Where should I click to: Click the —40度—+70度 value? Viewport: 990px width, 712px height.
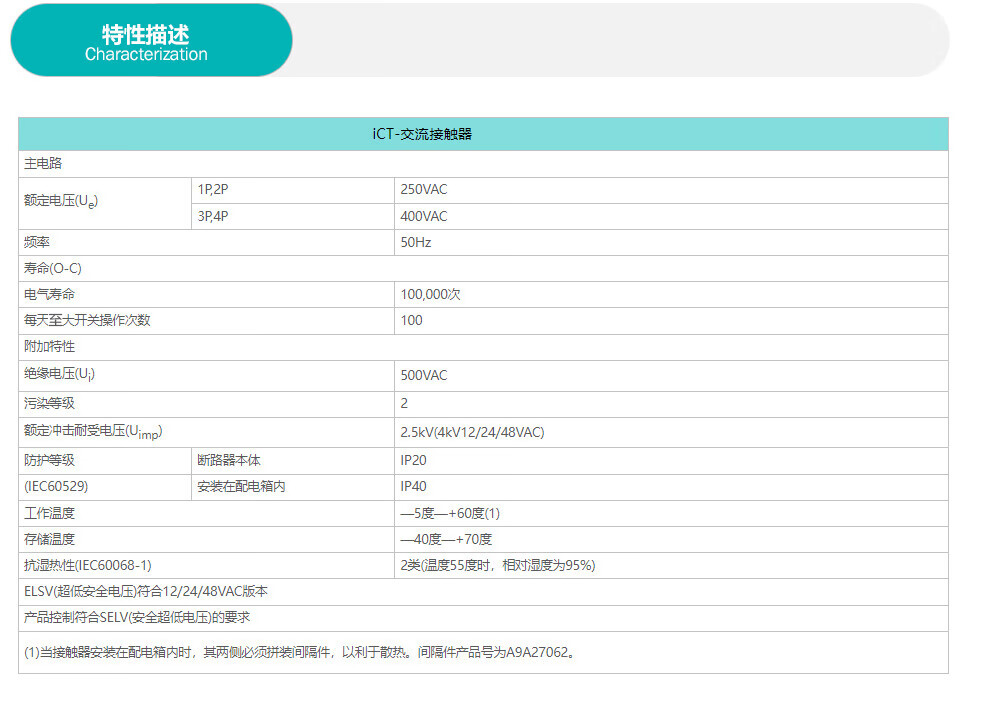coord(446,540)
